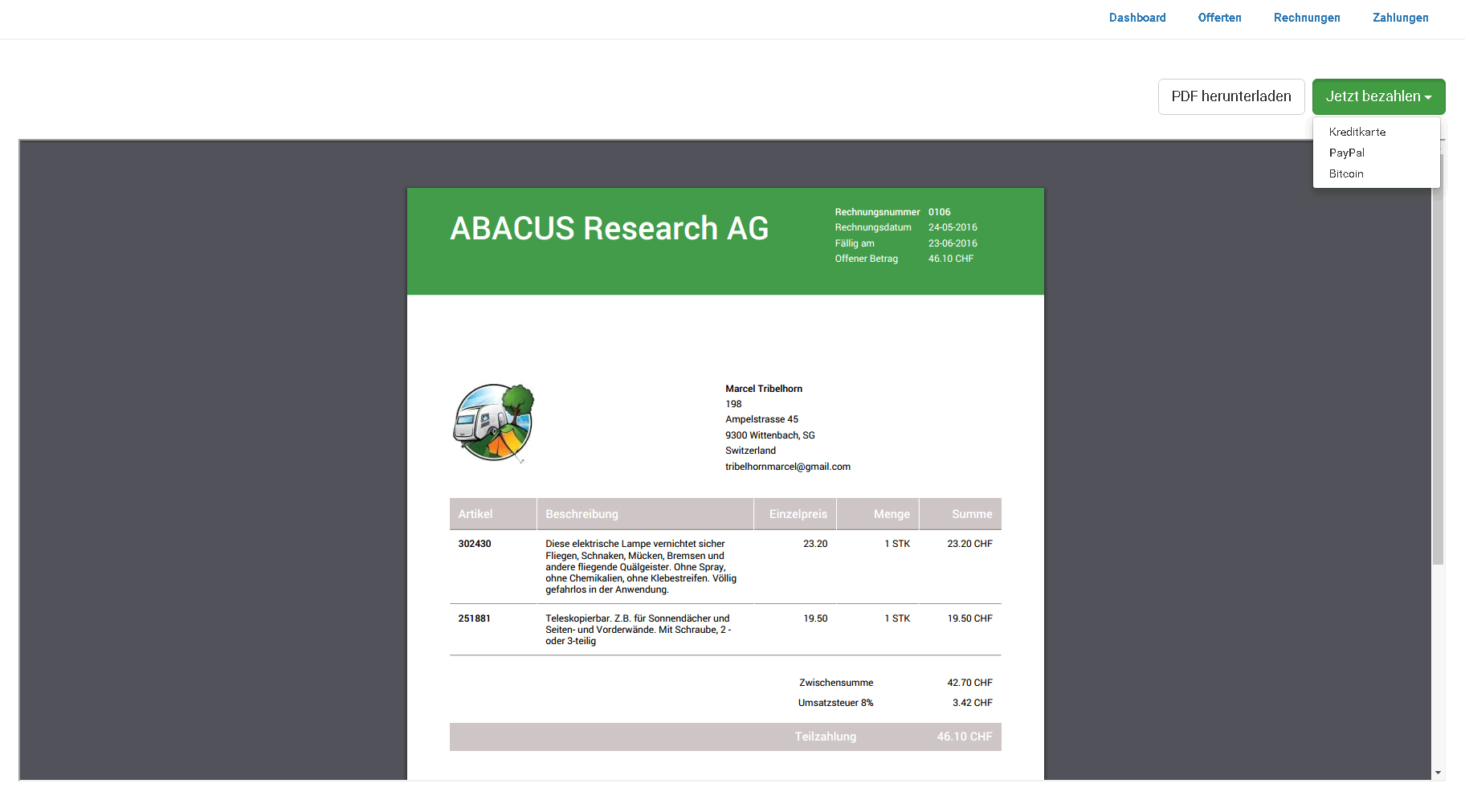The image size is (1465, 812).
Task: Click the tax amount 3.42 CHF
Action: (972, 703)
